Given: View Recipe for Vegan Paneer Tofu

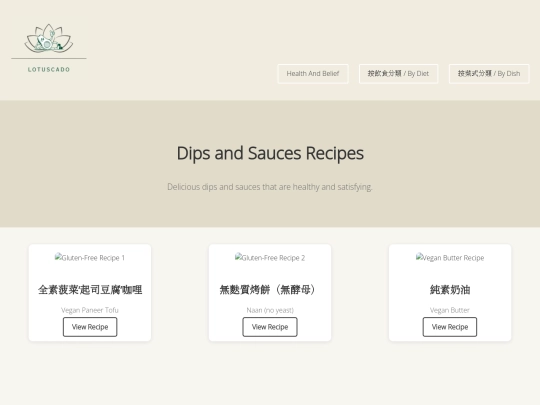Looking at the screenshot, I should [x=90, y=327].
